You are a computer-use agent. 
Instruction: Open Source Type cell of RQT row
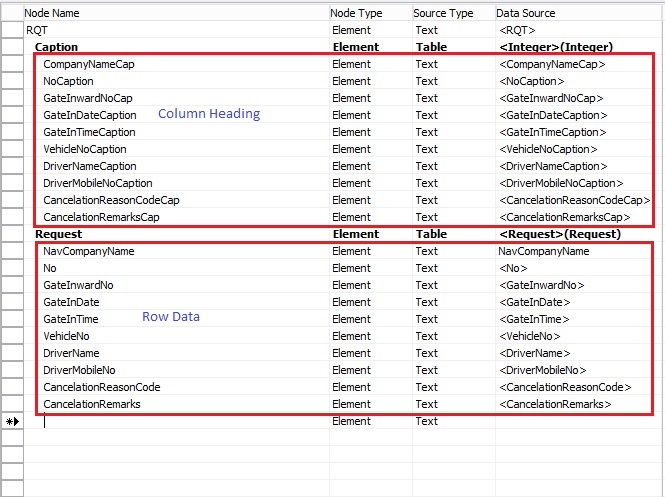pyautogui.click(x=452, y=30)
